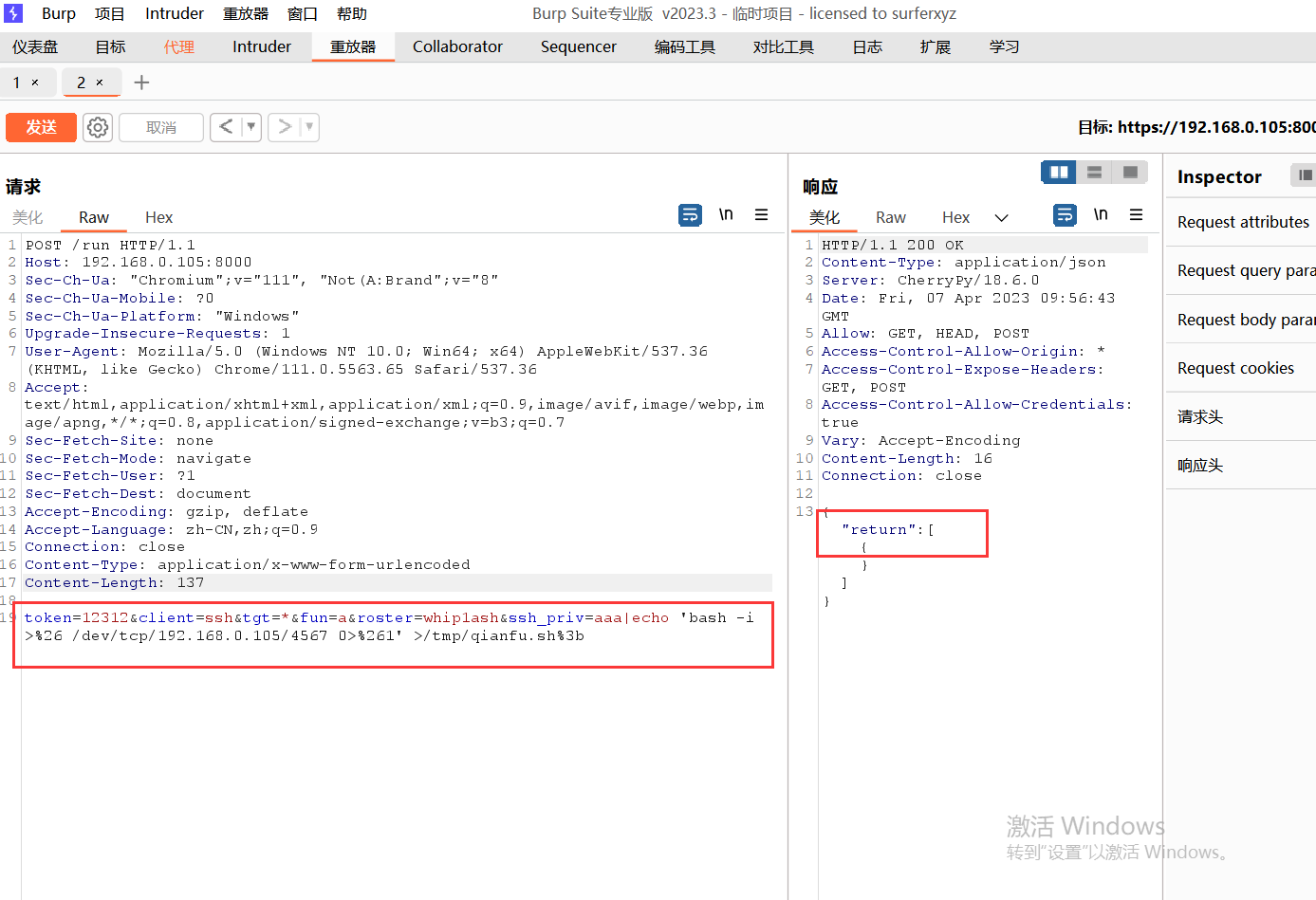Click the Host: 192.168.0.105:8000 header
Screen dimensions: 1316x900
tap(139, 262)
